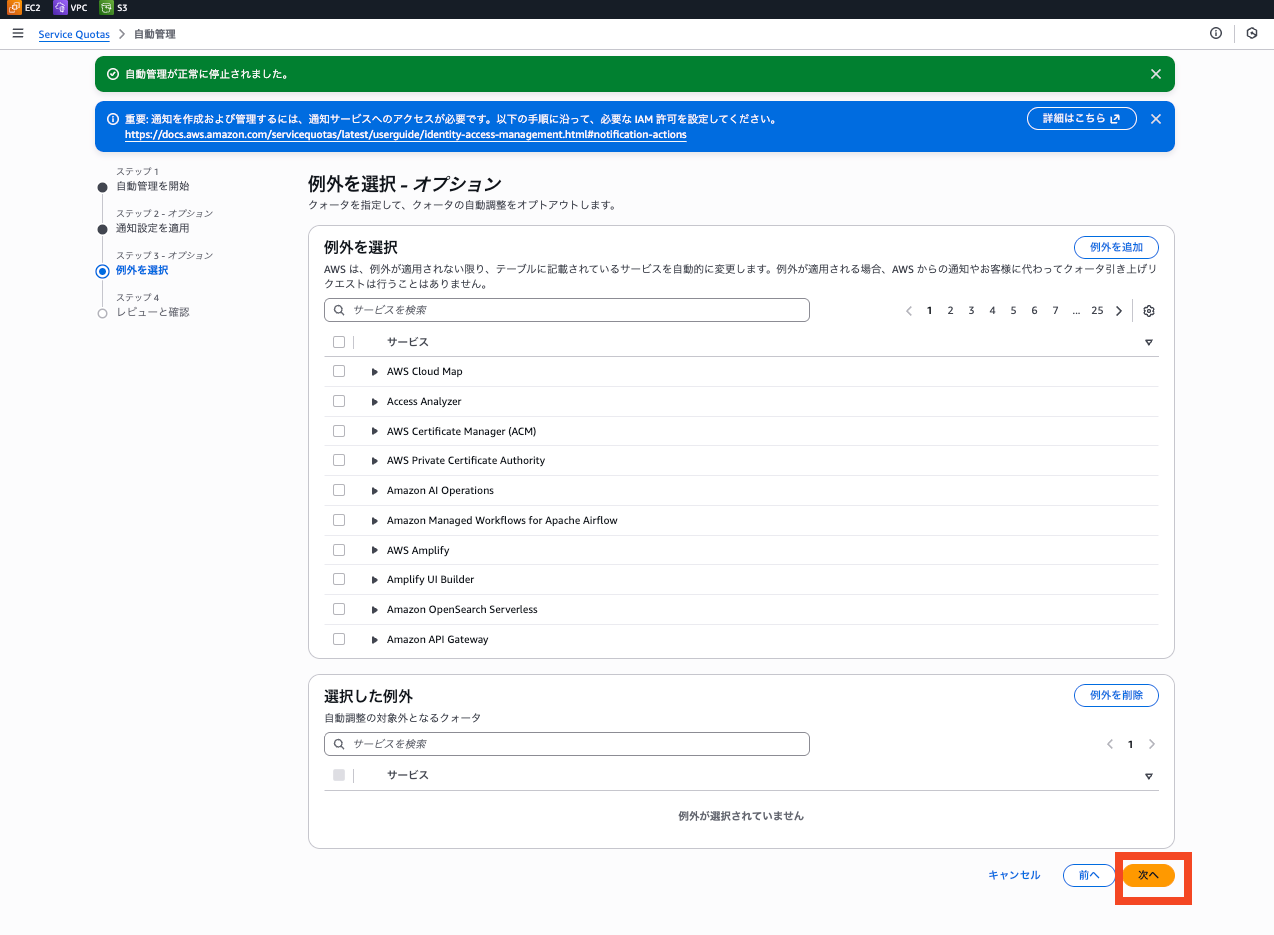The image size is (1274, 935).
Task: Expand the Access Analyzer row
Action: point(375,402)
